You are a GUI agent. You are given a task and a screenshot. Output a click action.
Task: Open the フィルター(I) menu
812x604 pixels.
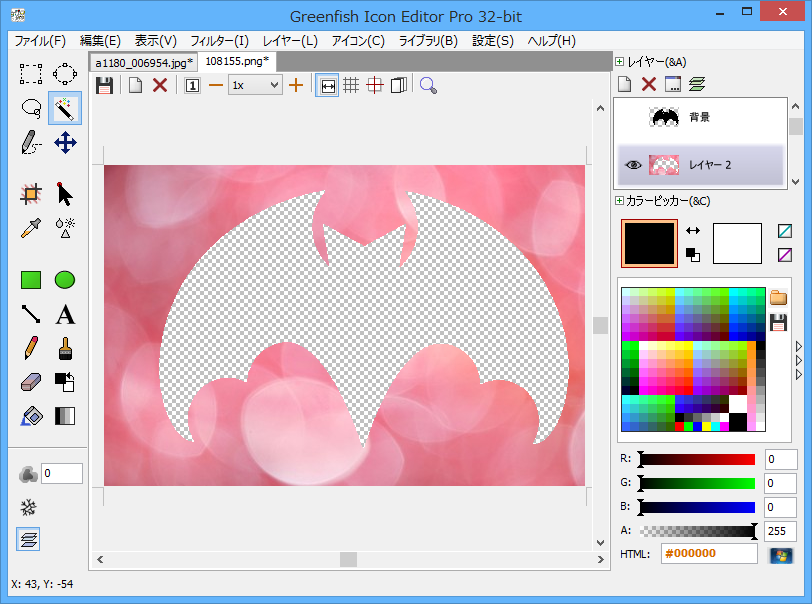(220, 41)
